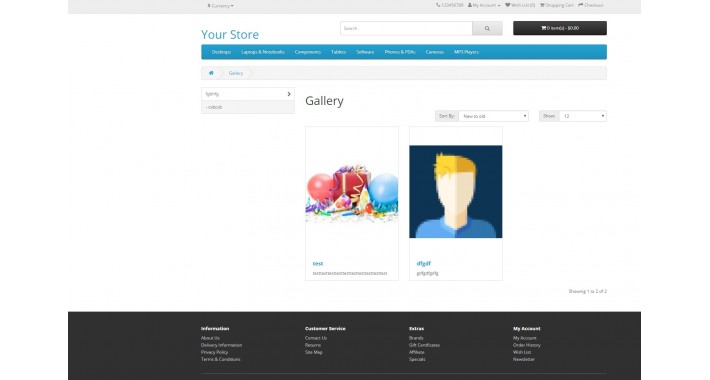Open Contact Us footer link
This screenshot has height=380, width=710.
(316, 338)
